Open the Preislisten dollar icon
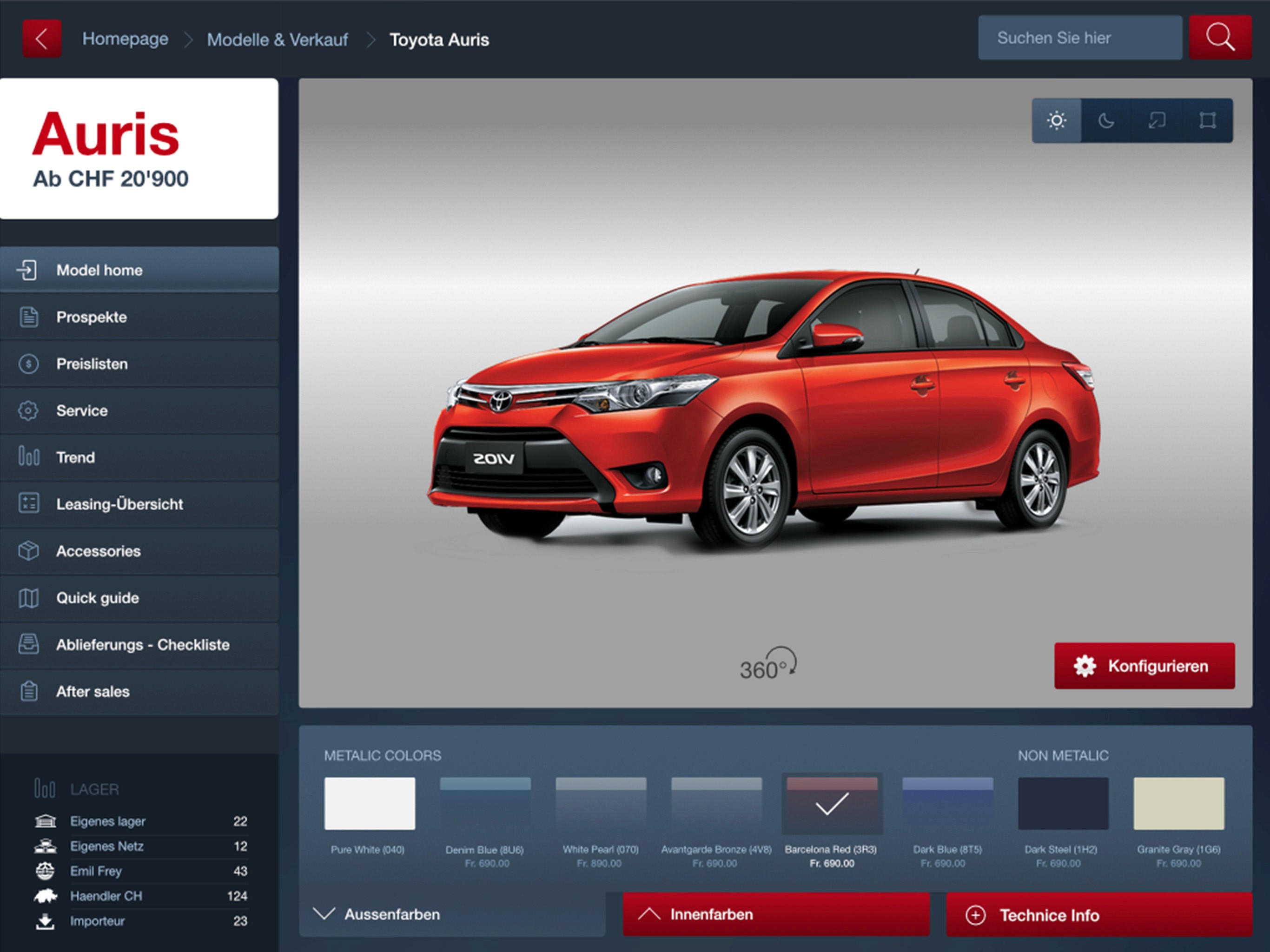The width and height of the screenshot is (1270, 952). [x=28, y=364]
